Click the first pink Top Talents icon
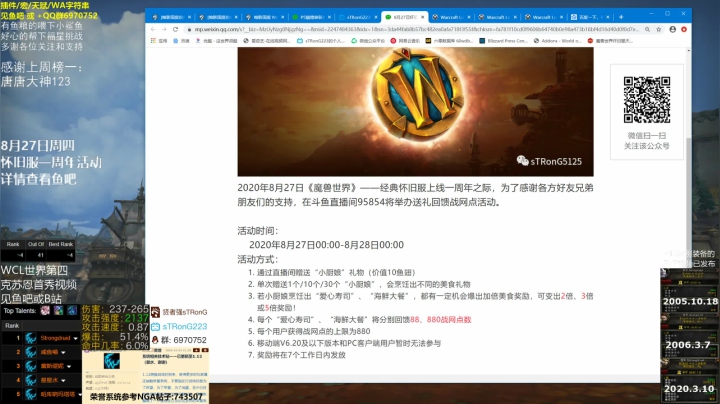Viewport: 720px width, 404px height. [45, 311]
